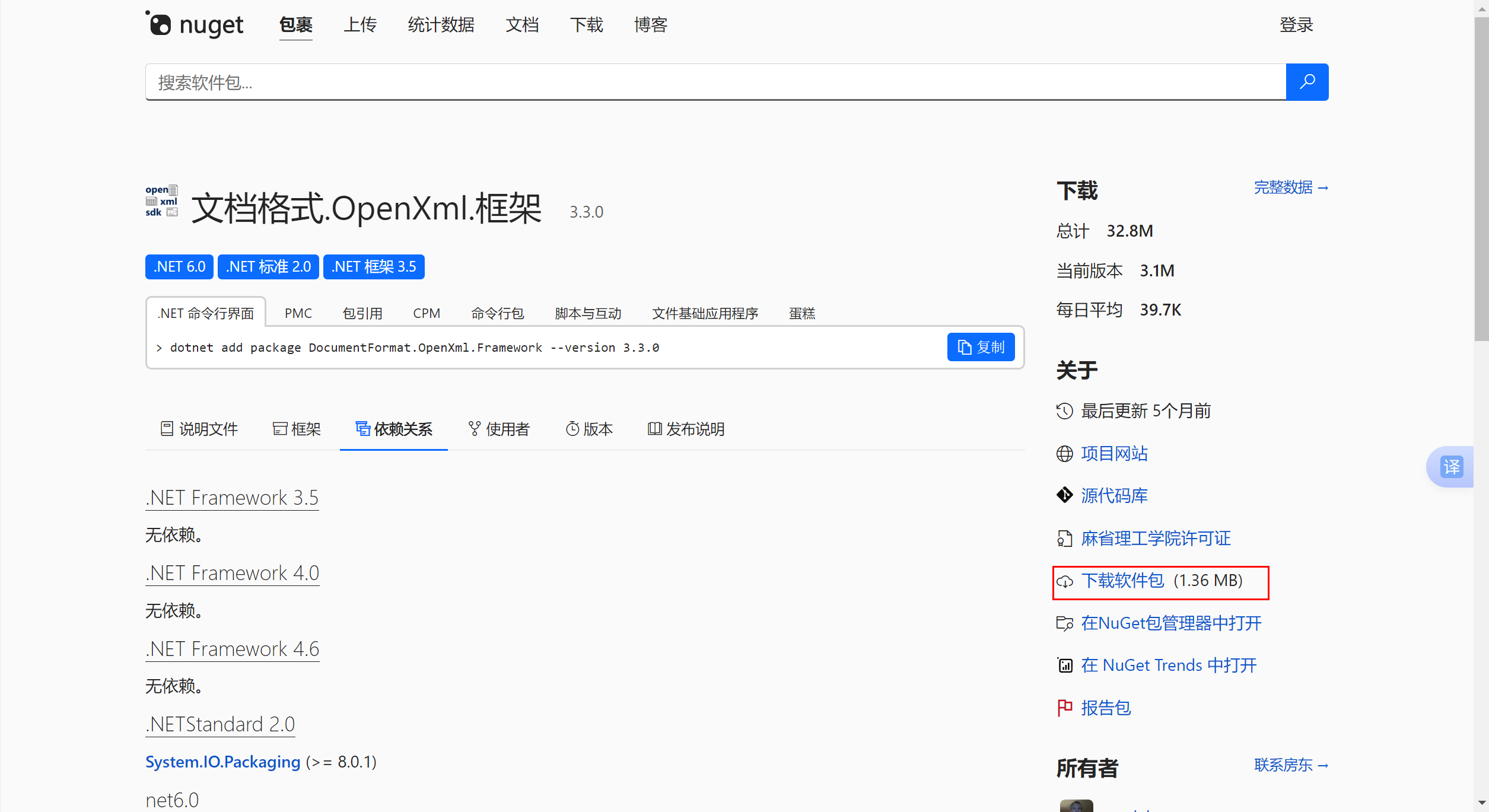The image size is (1489, 812).
Task: Open the 统计数据 nav item
Action: 441,25
